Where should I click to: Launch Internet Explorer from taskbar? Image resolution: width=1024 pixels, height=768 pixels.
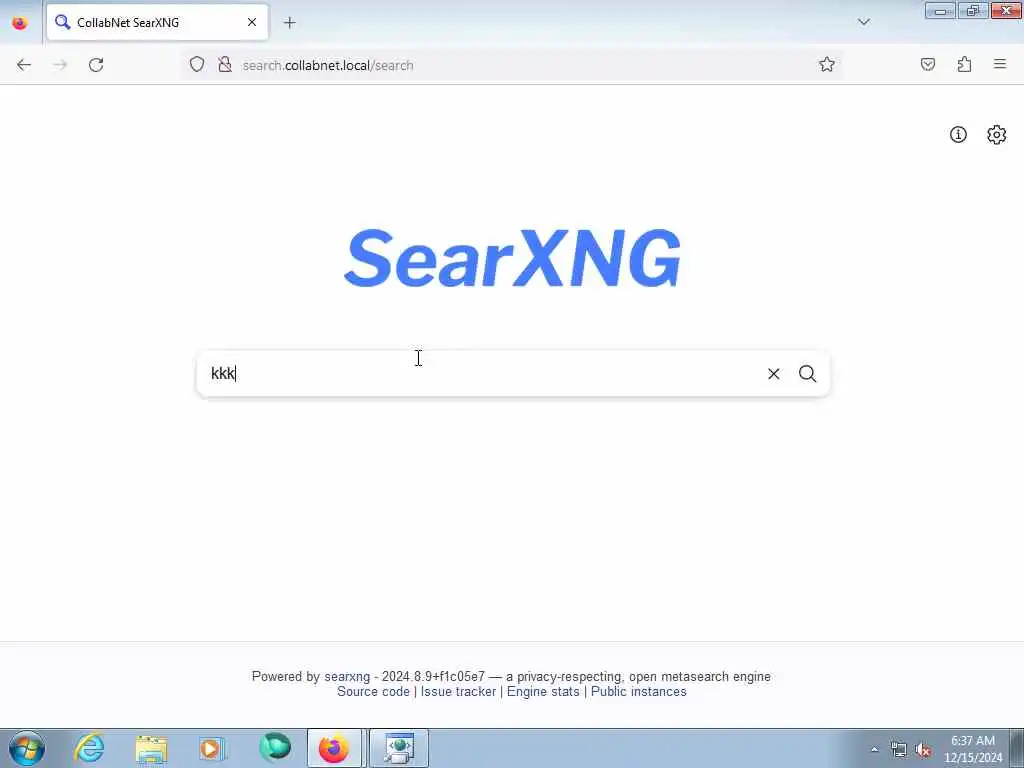click(89, 748)
